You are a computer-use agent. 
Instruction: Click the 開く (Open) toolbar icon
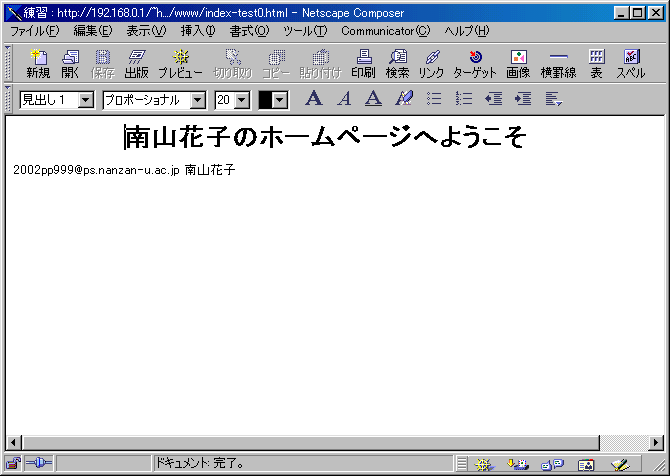click(70, 64)
